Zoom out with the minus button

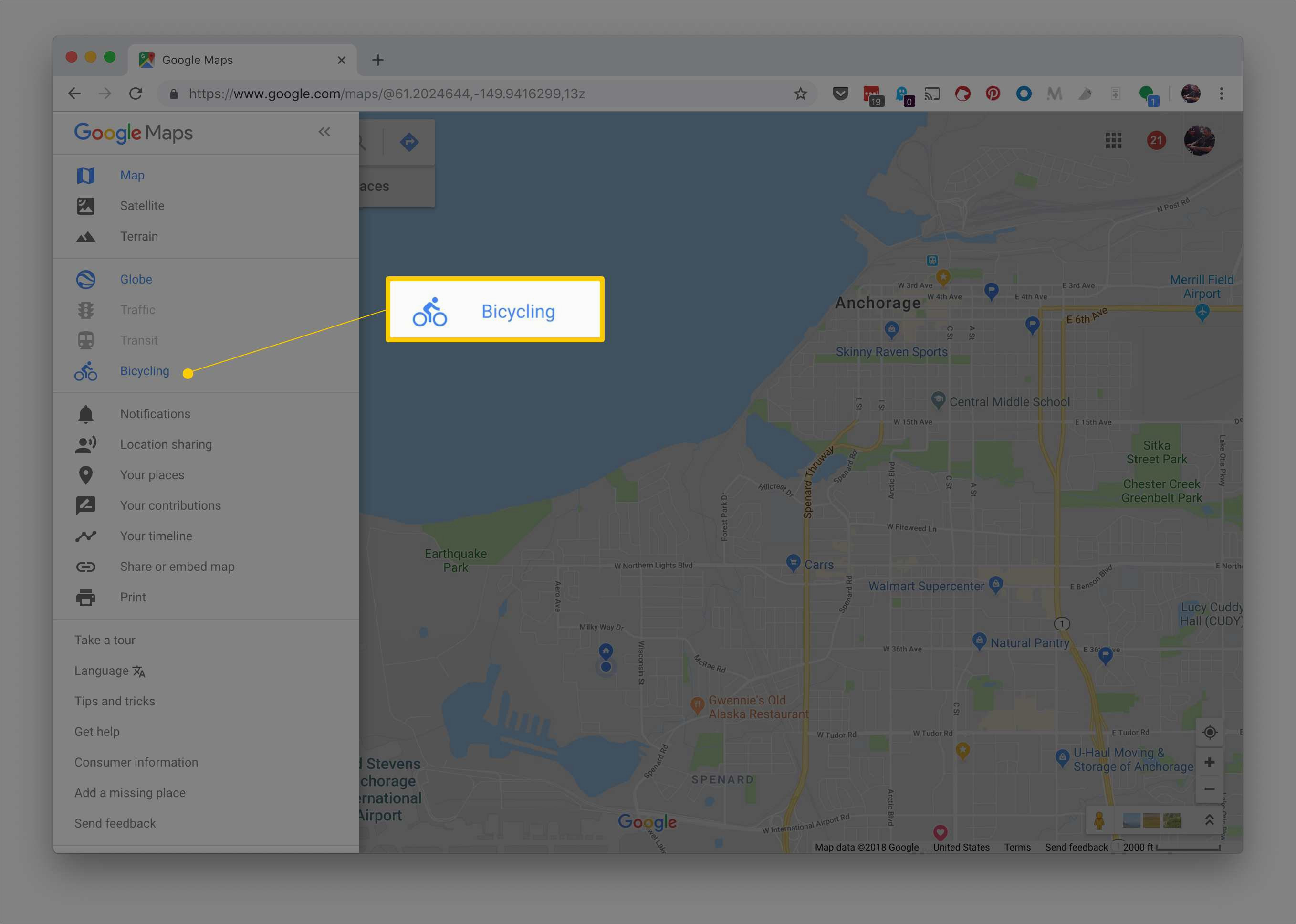(1210, 790)
